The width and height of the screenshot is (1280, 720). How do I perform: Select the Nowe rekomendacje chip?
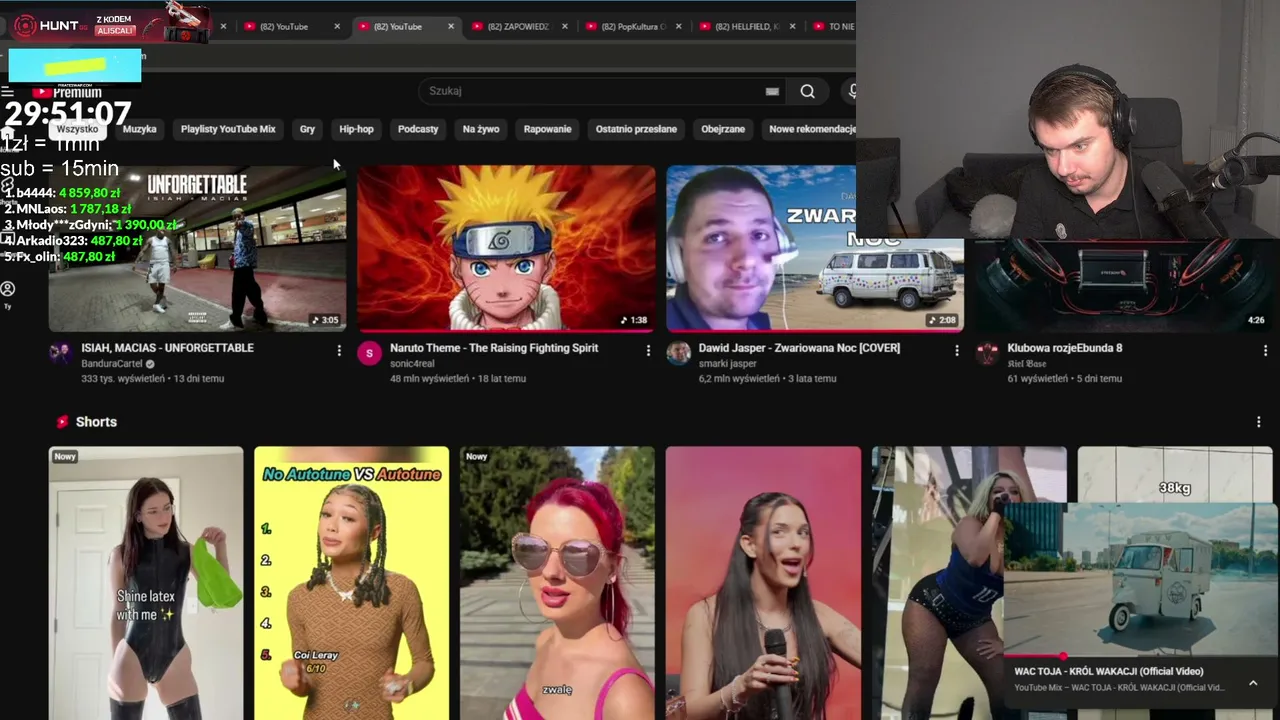pos(810,129)
